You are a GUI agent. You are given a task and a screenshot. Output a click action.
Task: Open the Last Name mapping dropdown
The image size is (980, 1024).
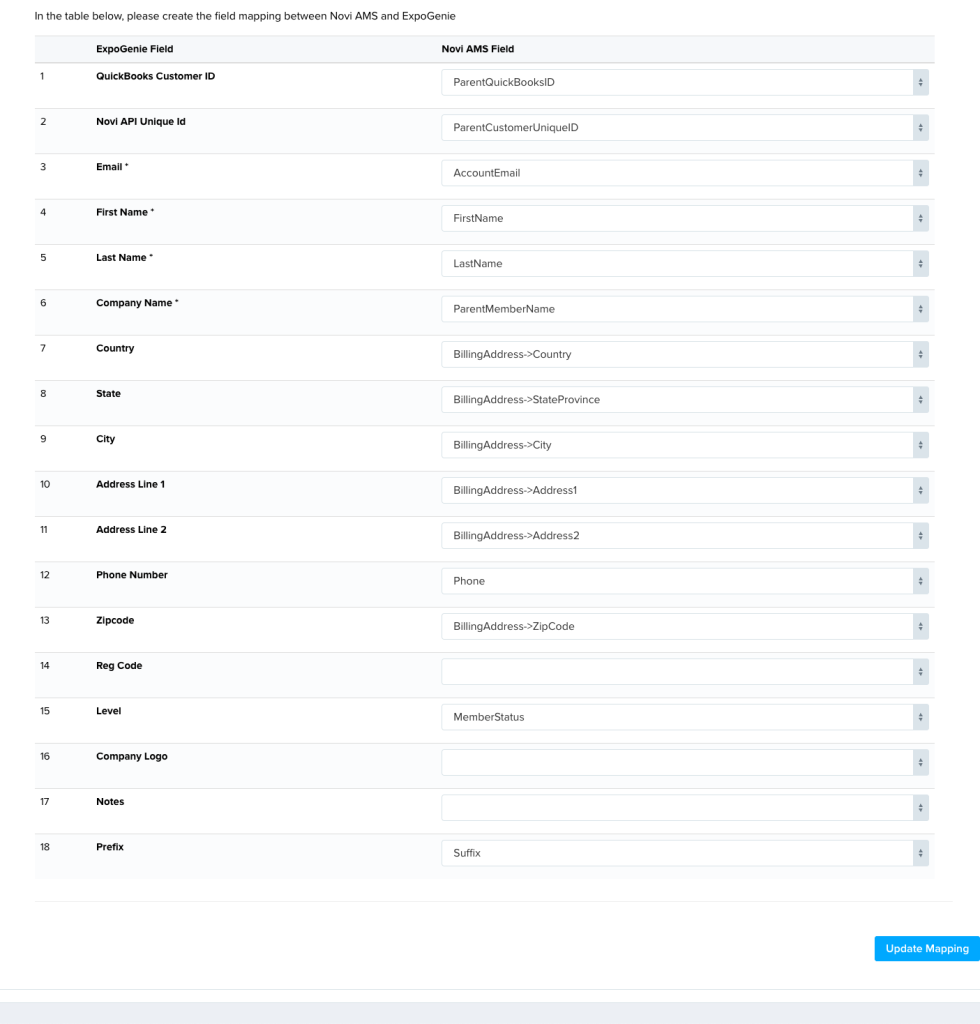(685, 264)
